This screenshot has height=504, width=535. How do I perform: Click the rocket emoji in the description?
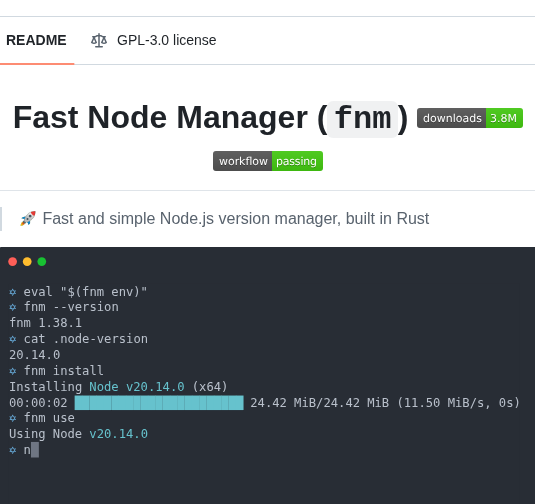coord(28,218)
